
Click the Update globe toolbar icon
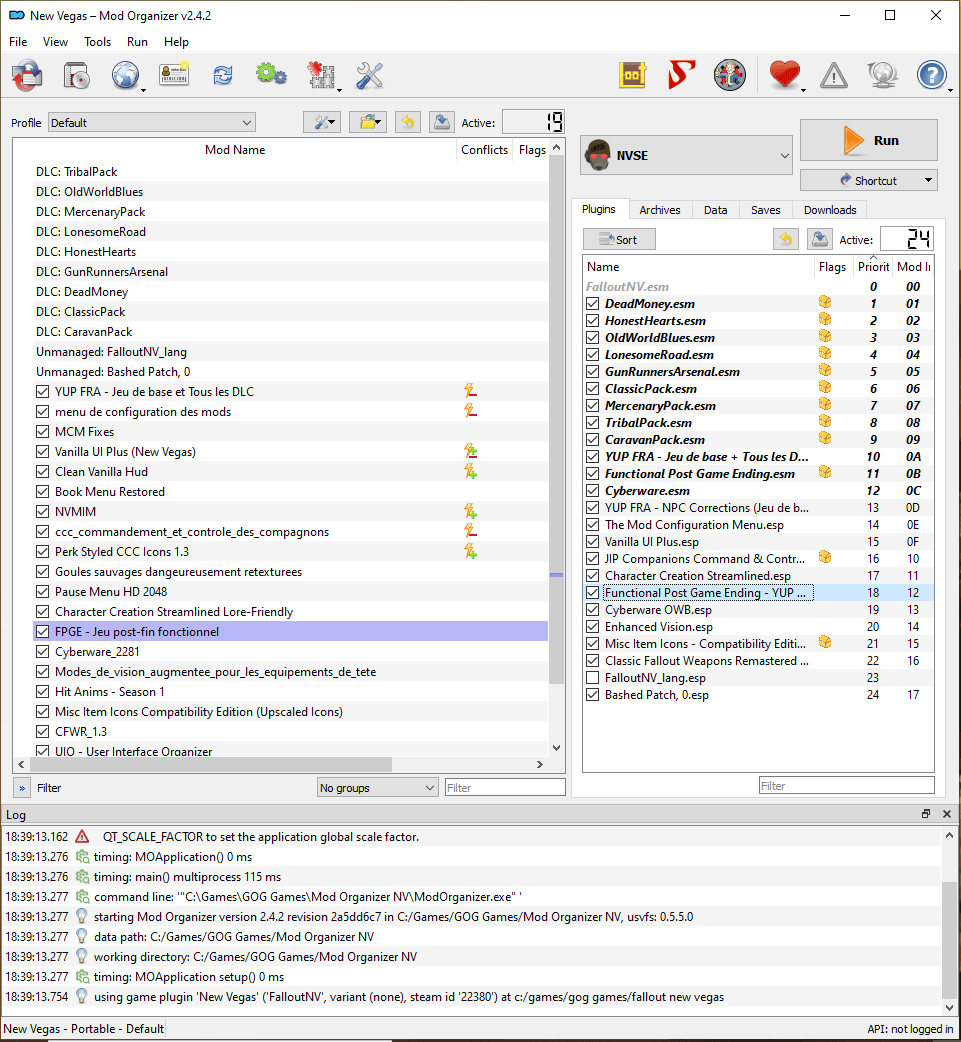(883, 75)
